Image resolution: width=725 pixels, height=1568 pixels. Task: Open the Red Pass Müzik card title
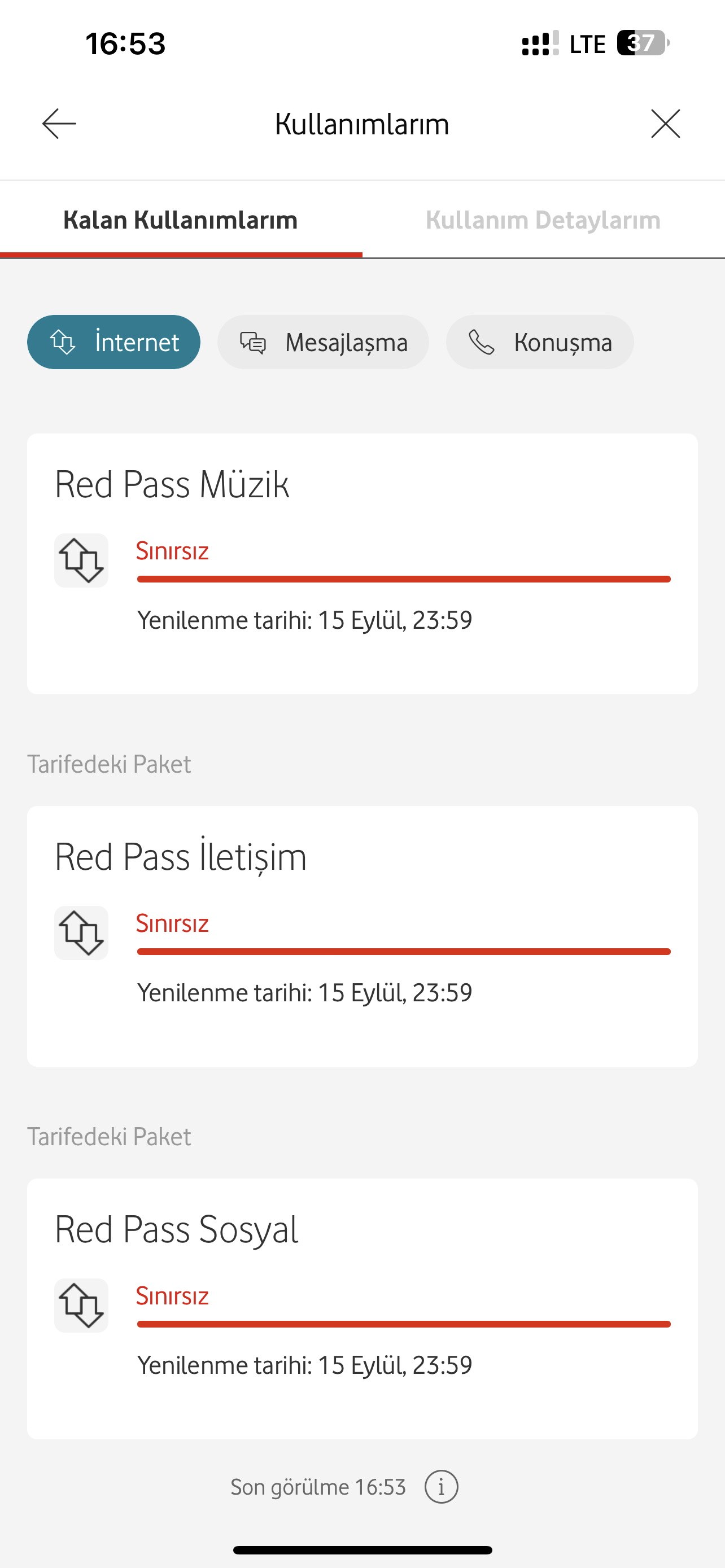172,484
